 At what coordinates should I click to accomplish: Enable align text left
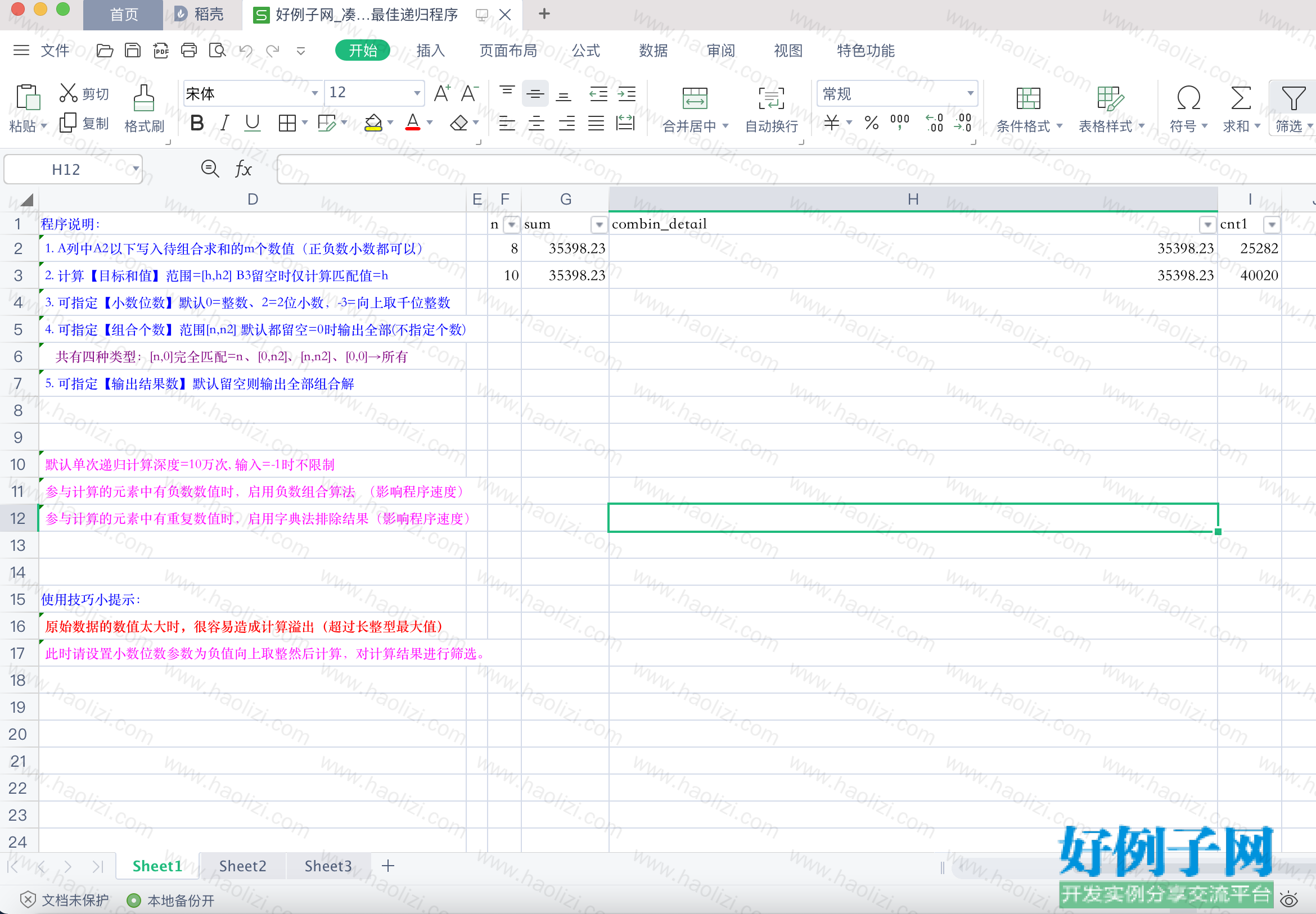(x=507, y=123)
